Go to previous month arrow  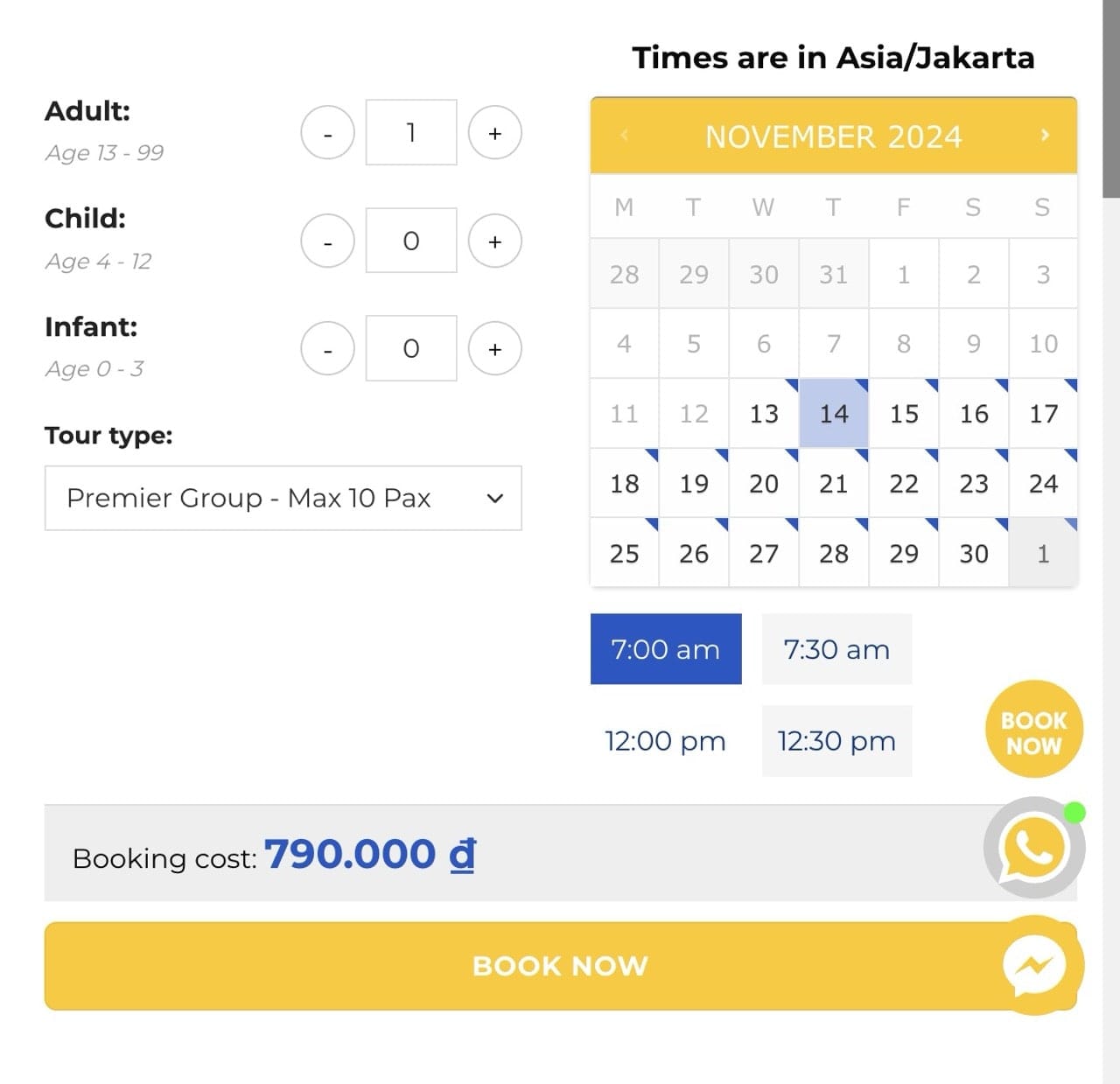pyautogui.click(x=624, y=135)
